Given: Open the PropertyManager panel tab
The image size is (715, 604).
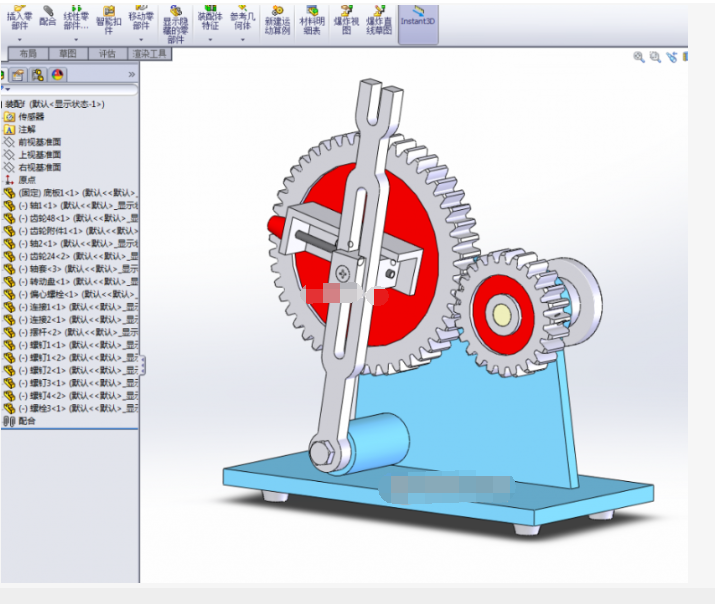Looking at the screenshot, I should (x=18, y=75).
